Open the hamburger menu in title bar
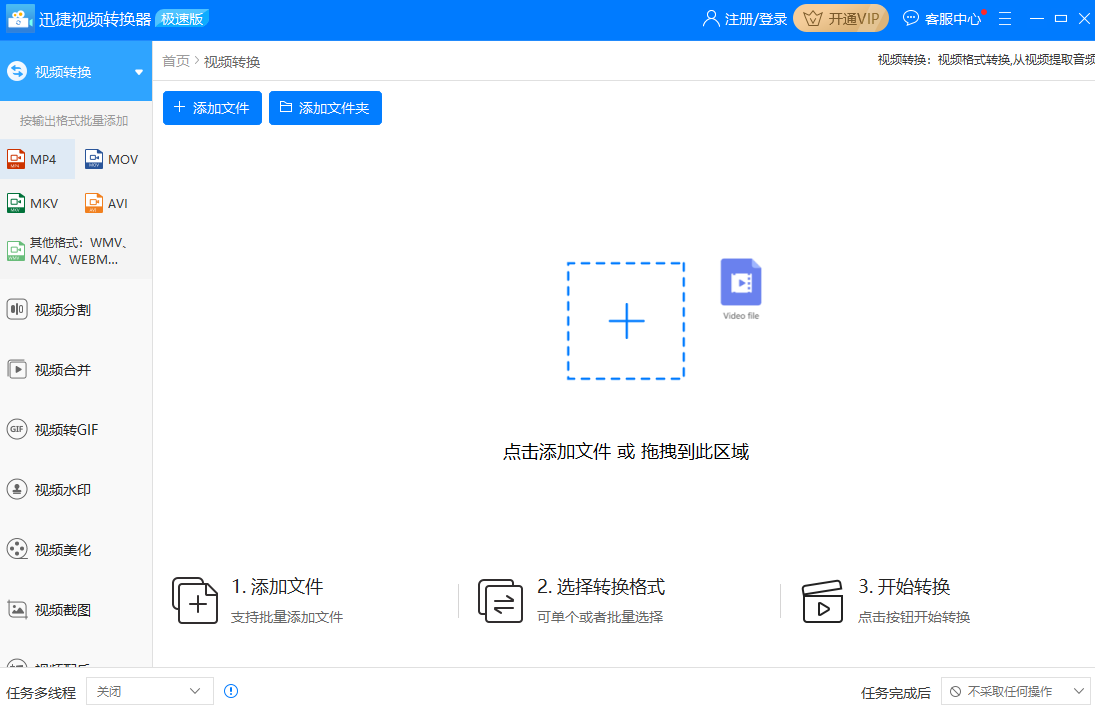 1005,18
